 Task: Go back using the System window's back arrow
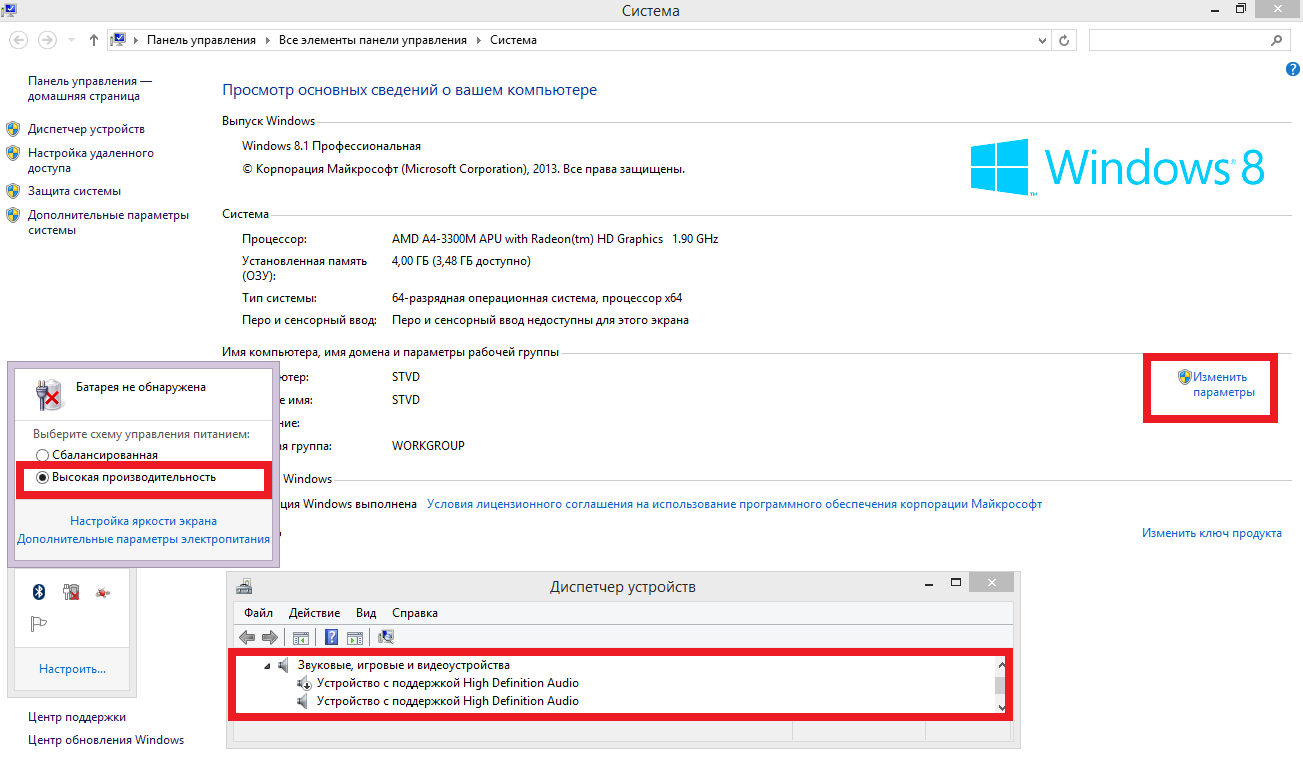[x=19, y=40]
